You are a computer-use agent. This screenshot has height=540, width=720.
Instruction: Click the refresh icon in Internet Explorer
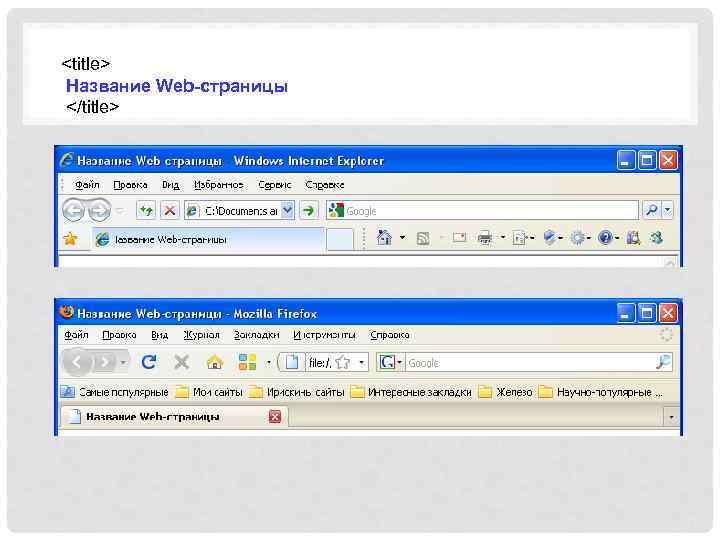pyautogui.click(x=146, y=211)
